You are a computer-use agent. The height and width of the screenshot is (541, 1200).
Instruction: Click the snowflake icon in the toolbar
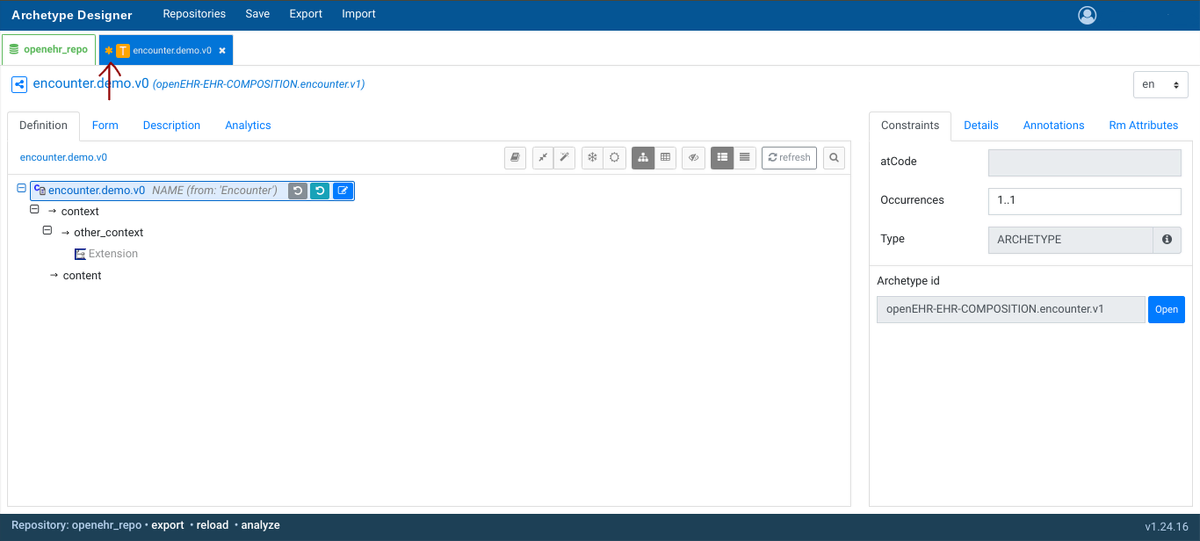tap(592, 158)
